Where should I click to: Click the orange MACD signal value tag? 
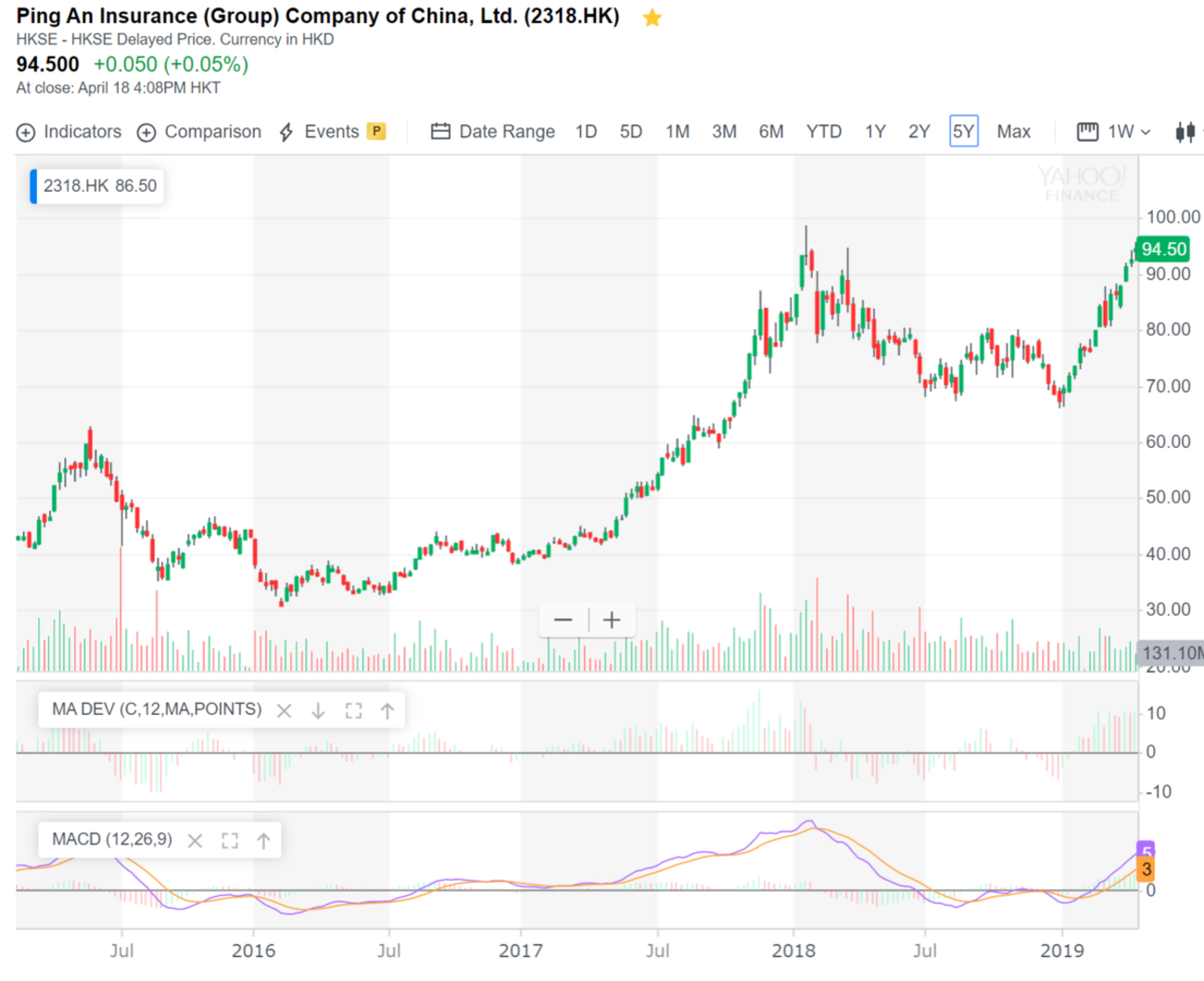(x=1146, y=870)
